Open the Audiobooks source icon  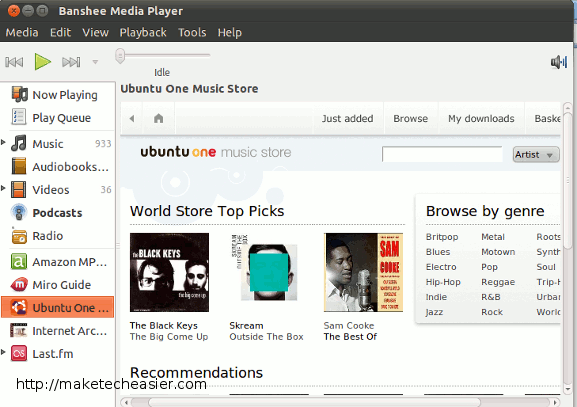(x=19, y=166)
